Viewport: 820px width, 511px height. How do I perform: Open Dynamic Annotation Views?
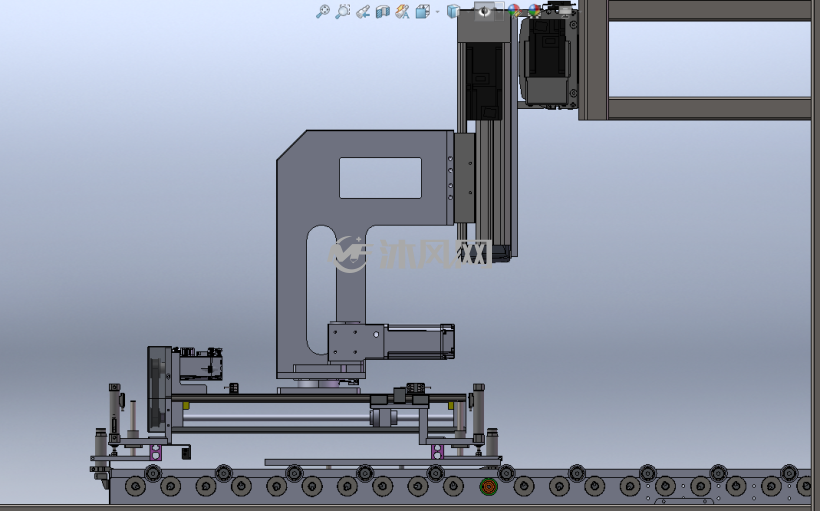403,12
